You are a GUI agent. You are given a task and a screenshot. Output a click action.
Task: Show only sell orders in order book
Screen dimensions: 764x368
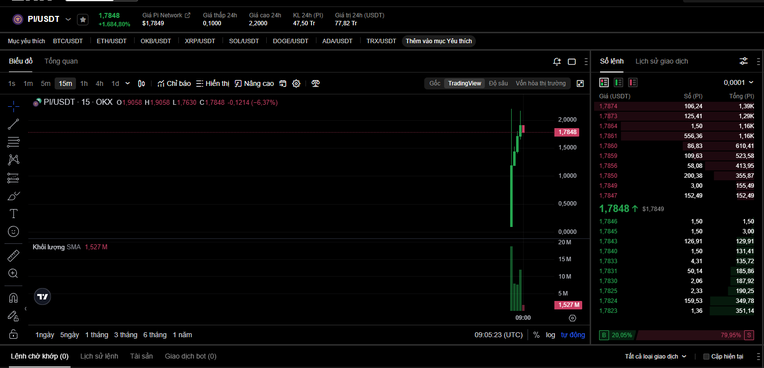[x=633, y=82]
